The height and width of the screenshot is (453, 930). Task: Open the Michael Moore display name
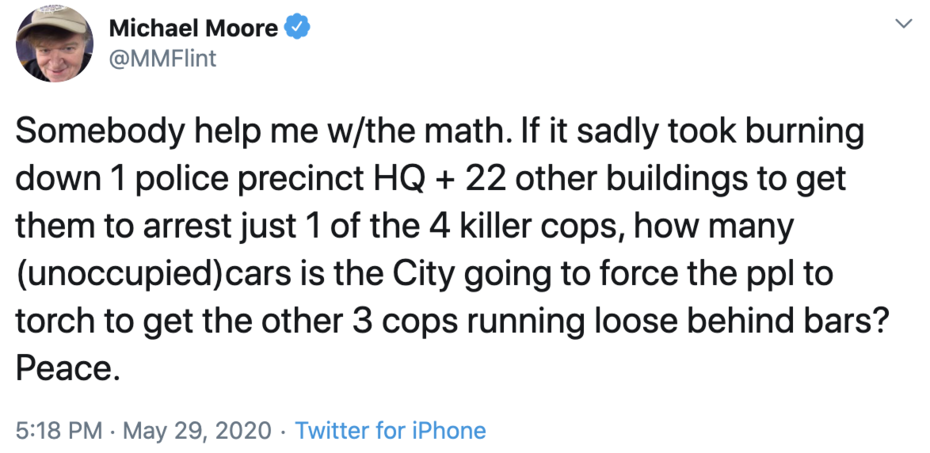[x=193, y=29]
